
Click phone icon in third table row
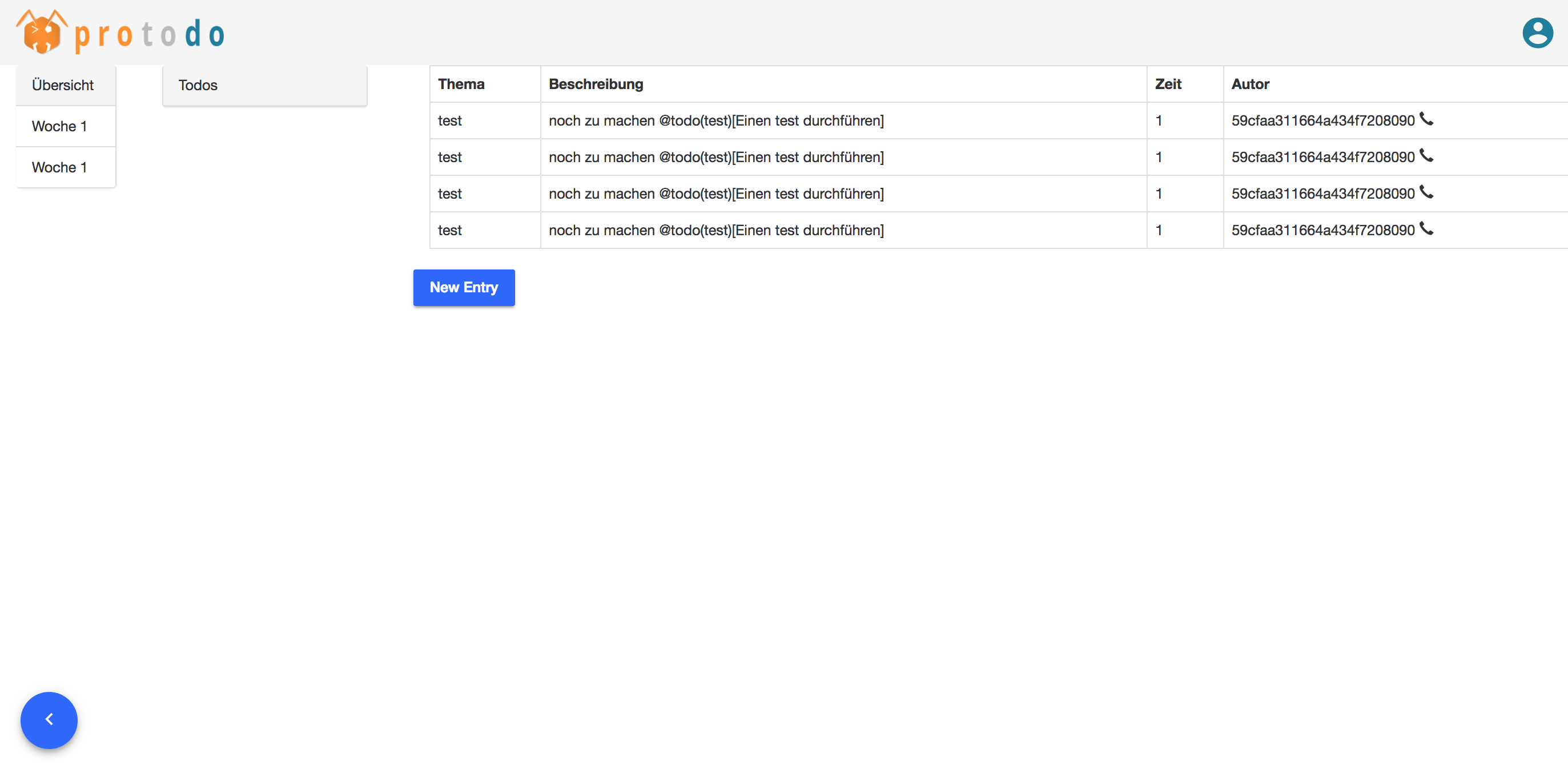[1426, 192]
